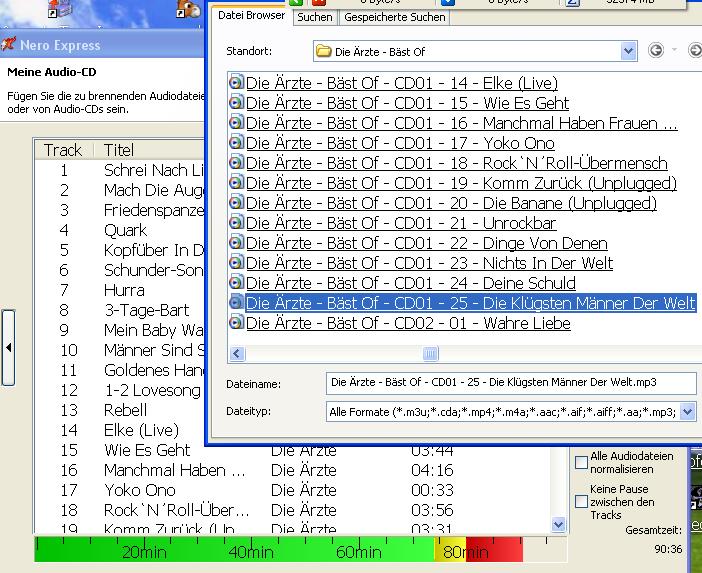The image size is (702, 573).
Task: Click audio file icon of track 20 Die Banane
Action: (x=236, y=202)
